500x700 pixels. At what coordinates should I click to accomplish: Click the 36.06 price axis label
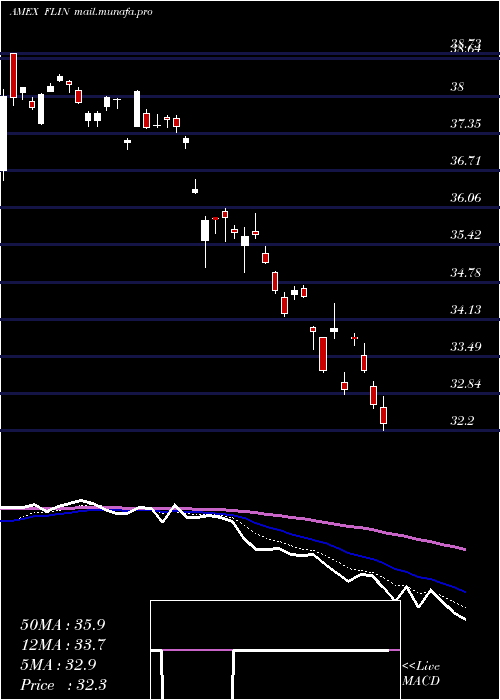pos(466,198)
